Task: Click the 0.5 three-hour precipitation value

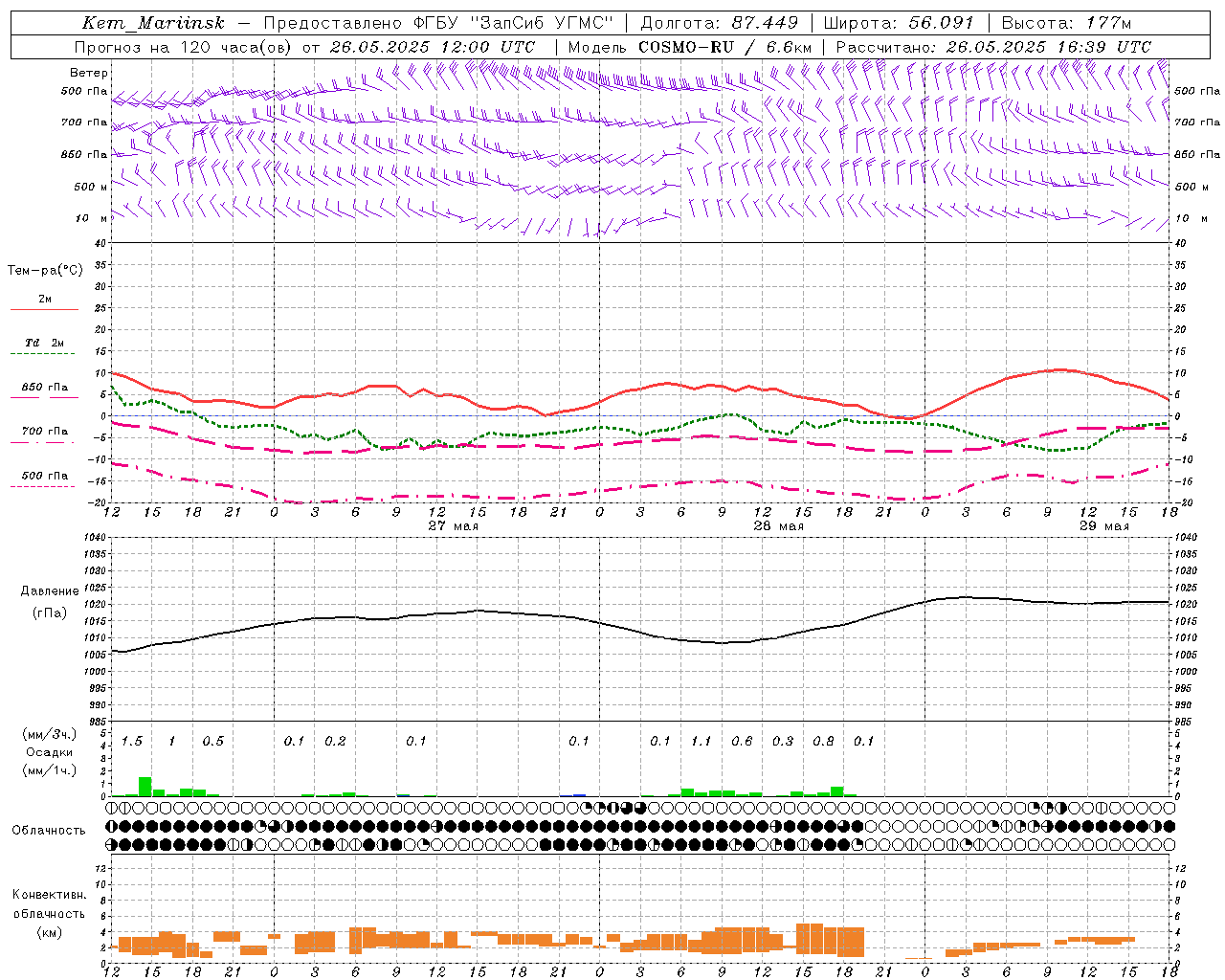Action: (213, 742)
